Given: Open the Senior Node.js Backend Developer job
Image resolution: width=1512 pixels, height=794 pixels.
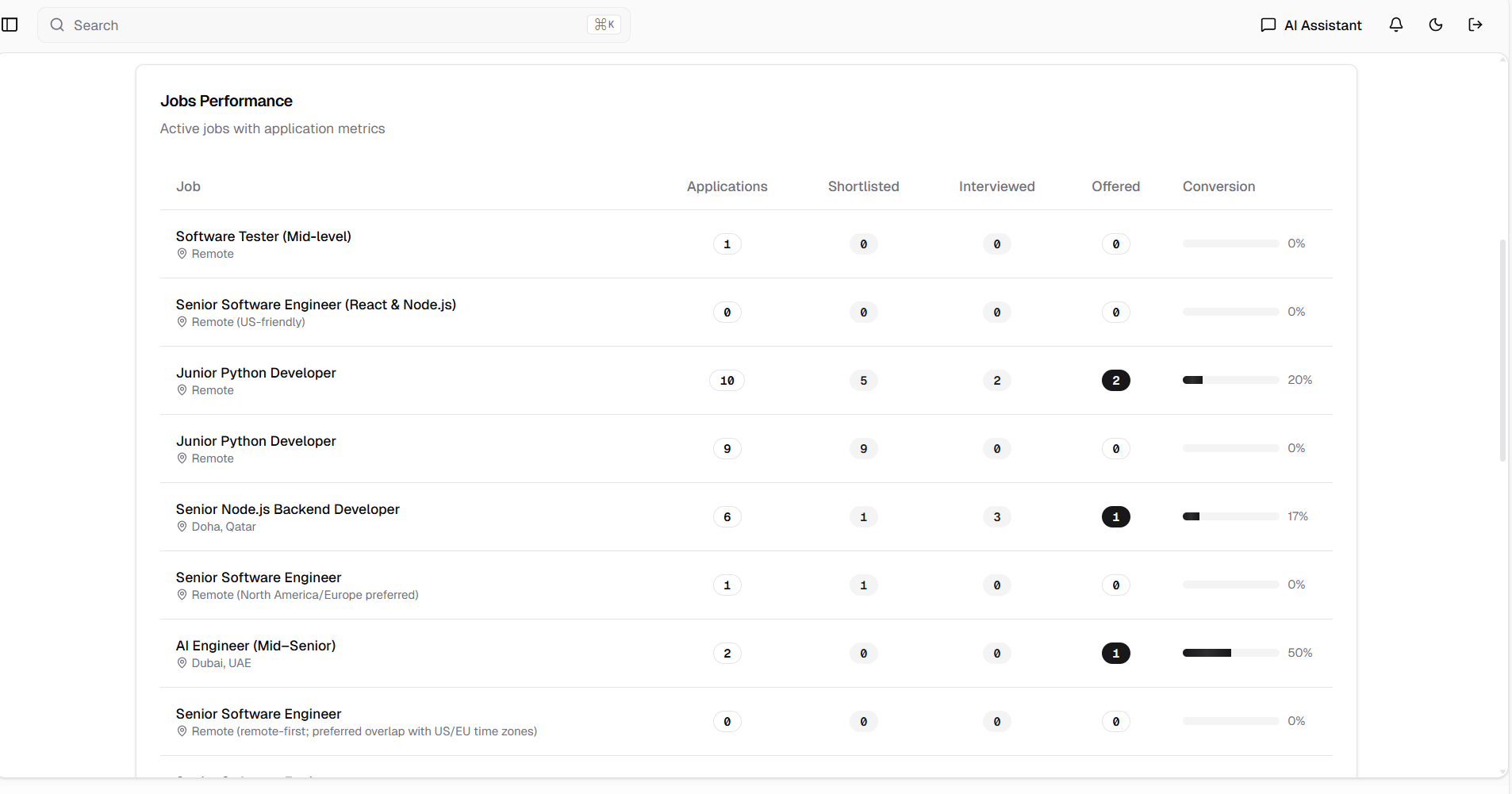Looking at the screenshot, I should coord(287,509).
